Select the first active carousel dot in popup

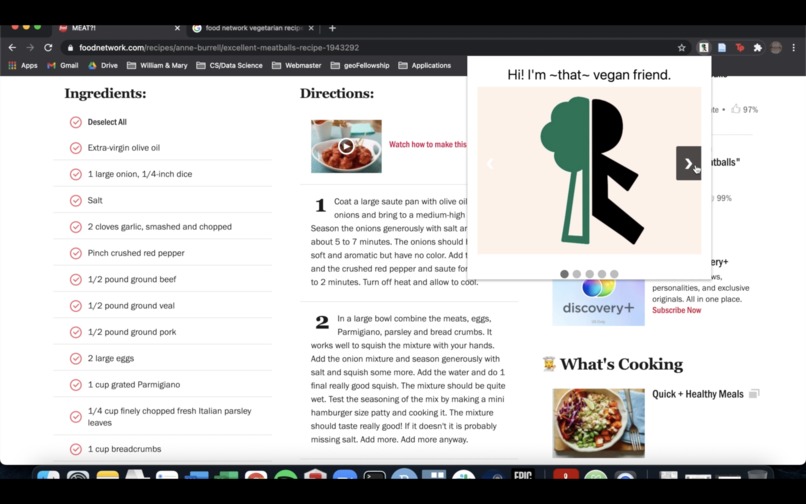coord(564,274)
